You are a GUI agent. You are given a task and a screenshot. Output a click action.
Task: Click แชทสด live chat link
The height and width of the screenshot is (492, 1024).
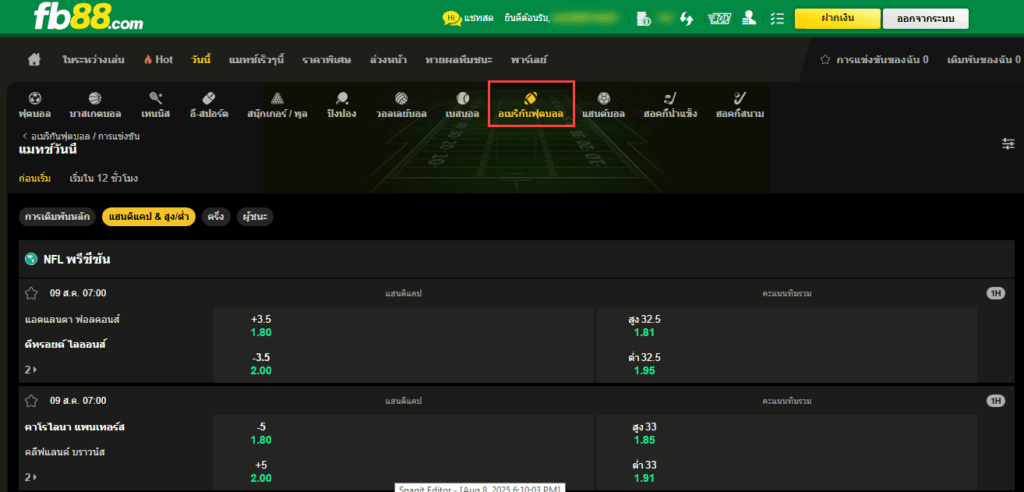click(x=479, y=18)
